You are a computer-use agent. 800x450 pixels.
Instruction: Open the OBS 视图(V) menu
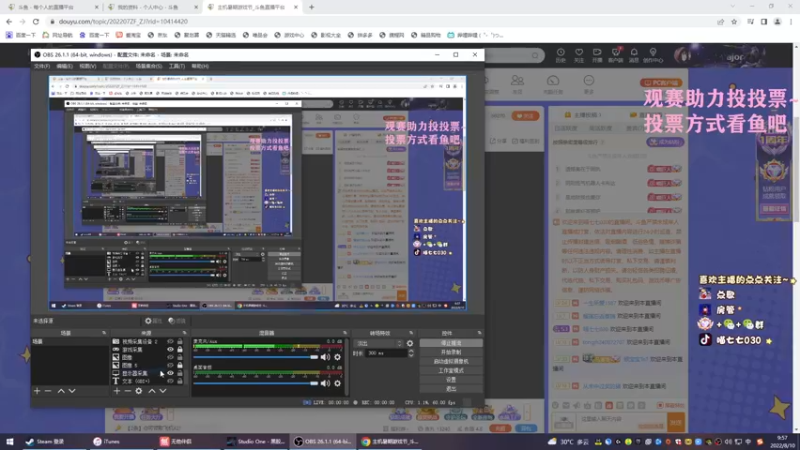(x=88, y=66)
